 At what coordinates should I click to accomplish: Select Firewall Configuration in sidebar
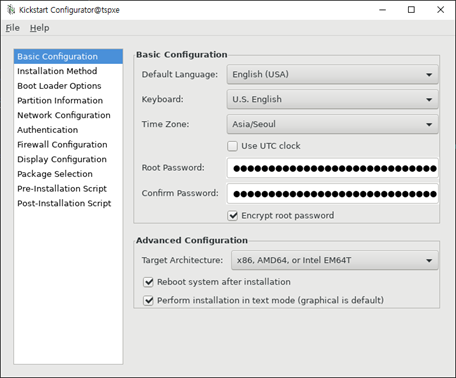68,144
